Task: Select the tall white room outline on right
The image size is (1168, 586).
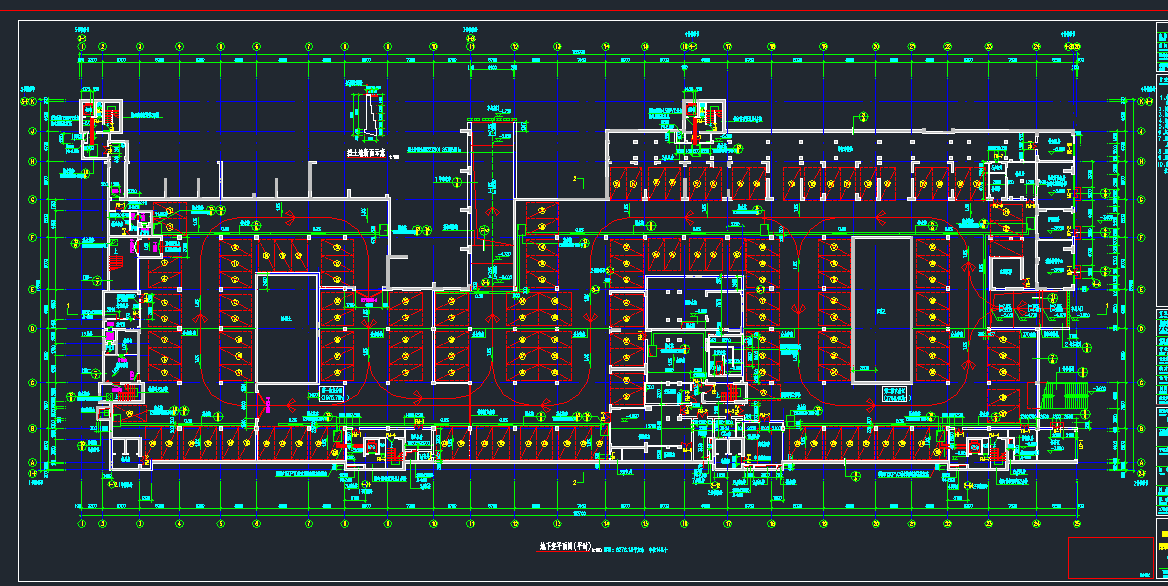Action: (881, 309)
